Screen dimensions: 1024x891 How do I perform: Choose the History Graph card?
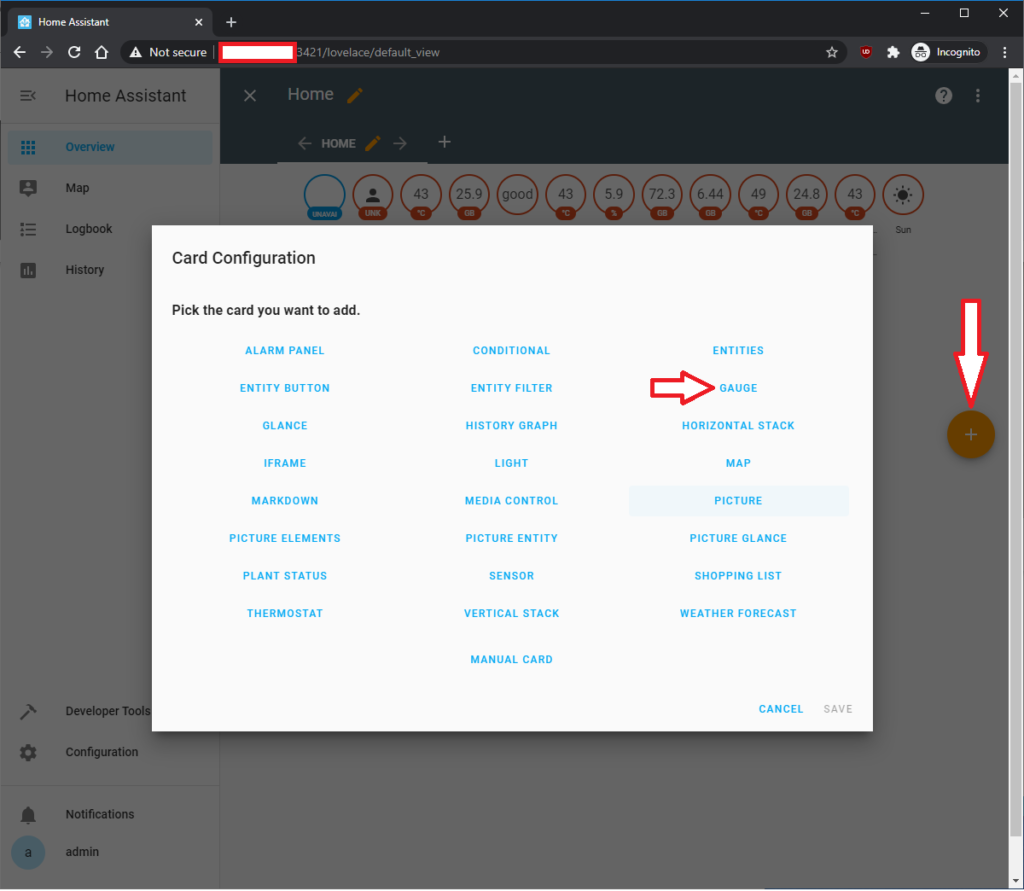(x=511, y=426)
